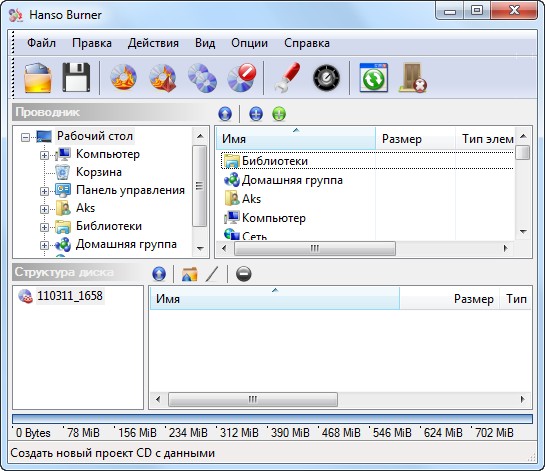Click the floppy disk save icon

76,78
